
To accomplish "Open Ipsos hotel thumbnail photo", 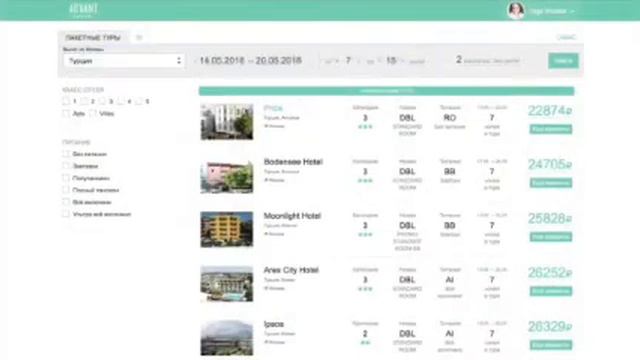I will [227, 338].
